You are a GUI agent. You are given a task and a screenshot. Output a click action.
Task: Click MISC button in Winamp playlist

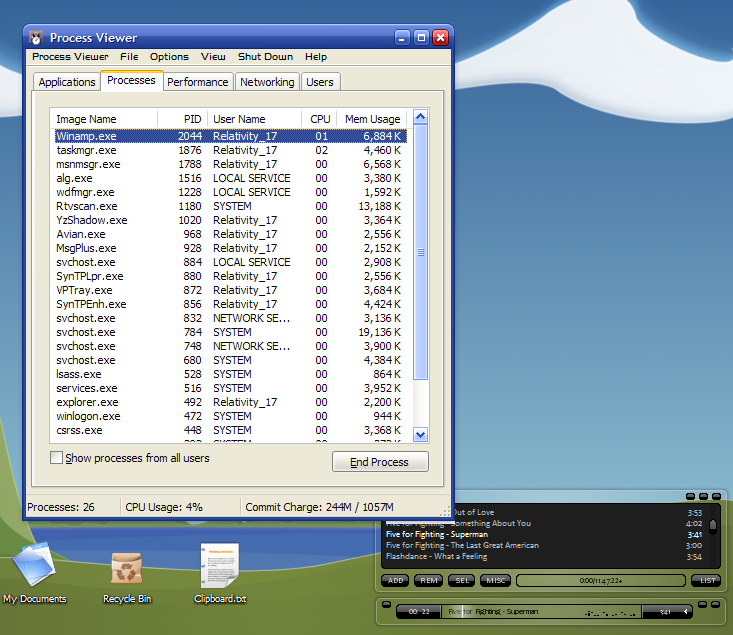pyautogui.click(x=495, y=580)
